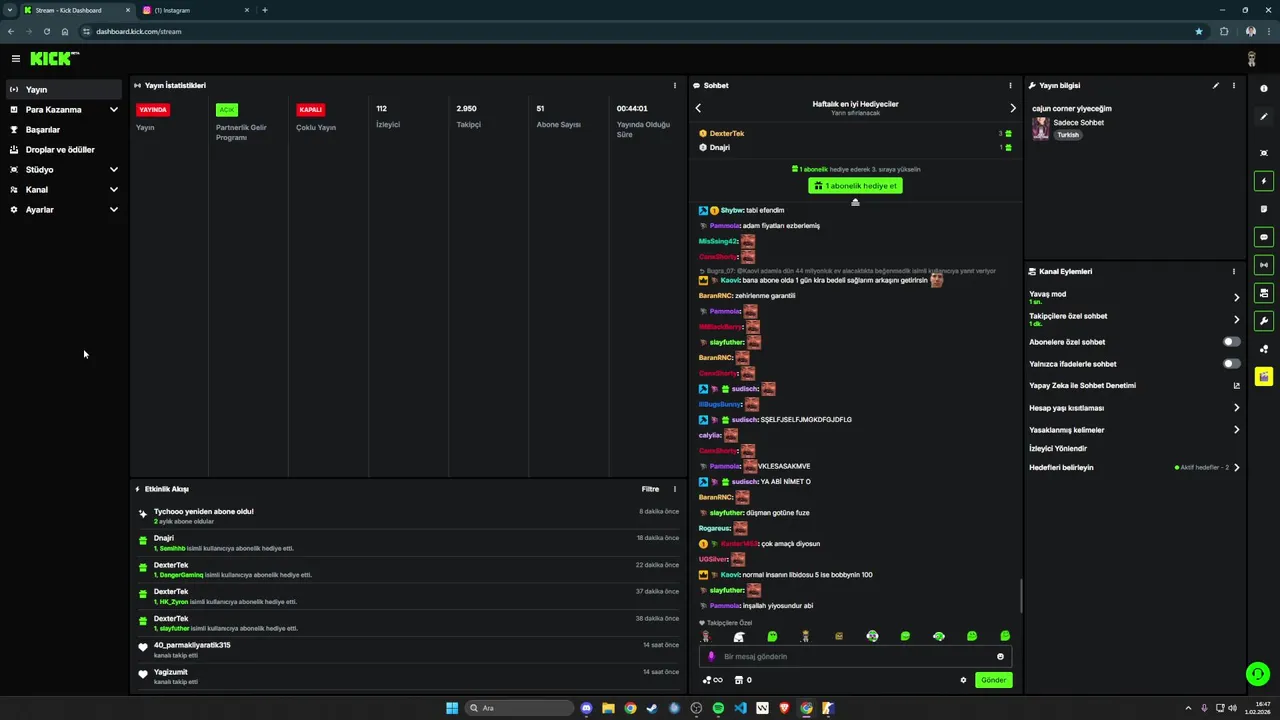The image size is (1280, 720).
Task: Click İzleyici Yönlendir
Action: pos(1058,449)
